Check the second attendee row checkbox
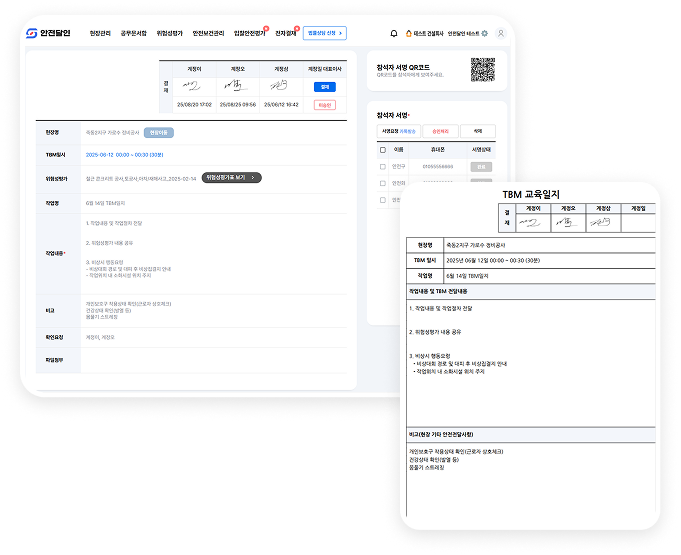Viewport: 681px width, 555px height. point(382,183)
